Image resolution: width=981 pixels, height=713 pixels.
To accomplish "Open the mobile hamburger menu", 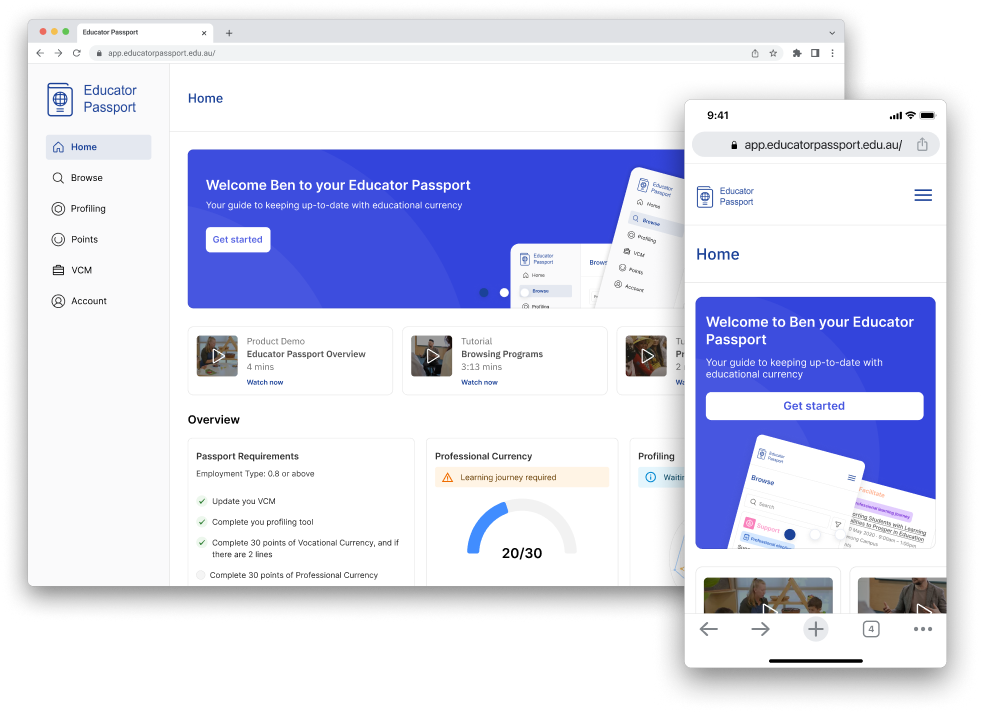I will [x=922, y=195].
